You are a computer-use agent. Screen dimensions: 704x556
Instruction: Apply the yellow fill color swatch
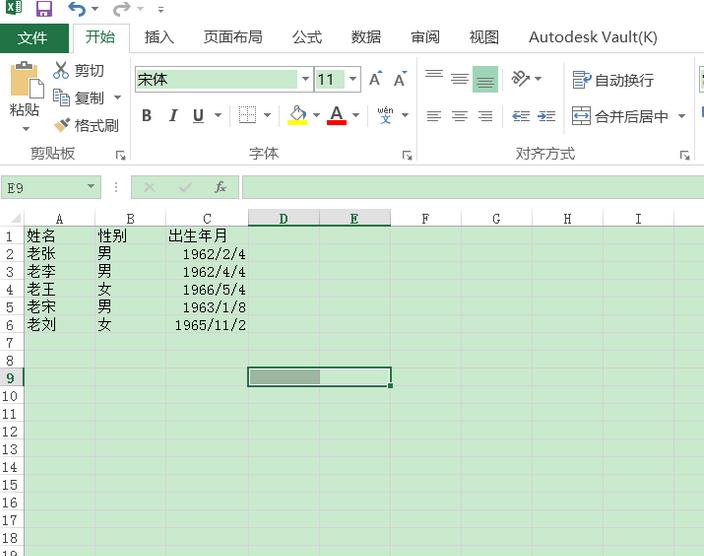297,116
